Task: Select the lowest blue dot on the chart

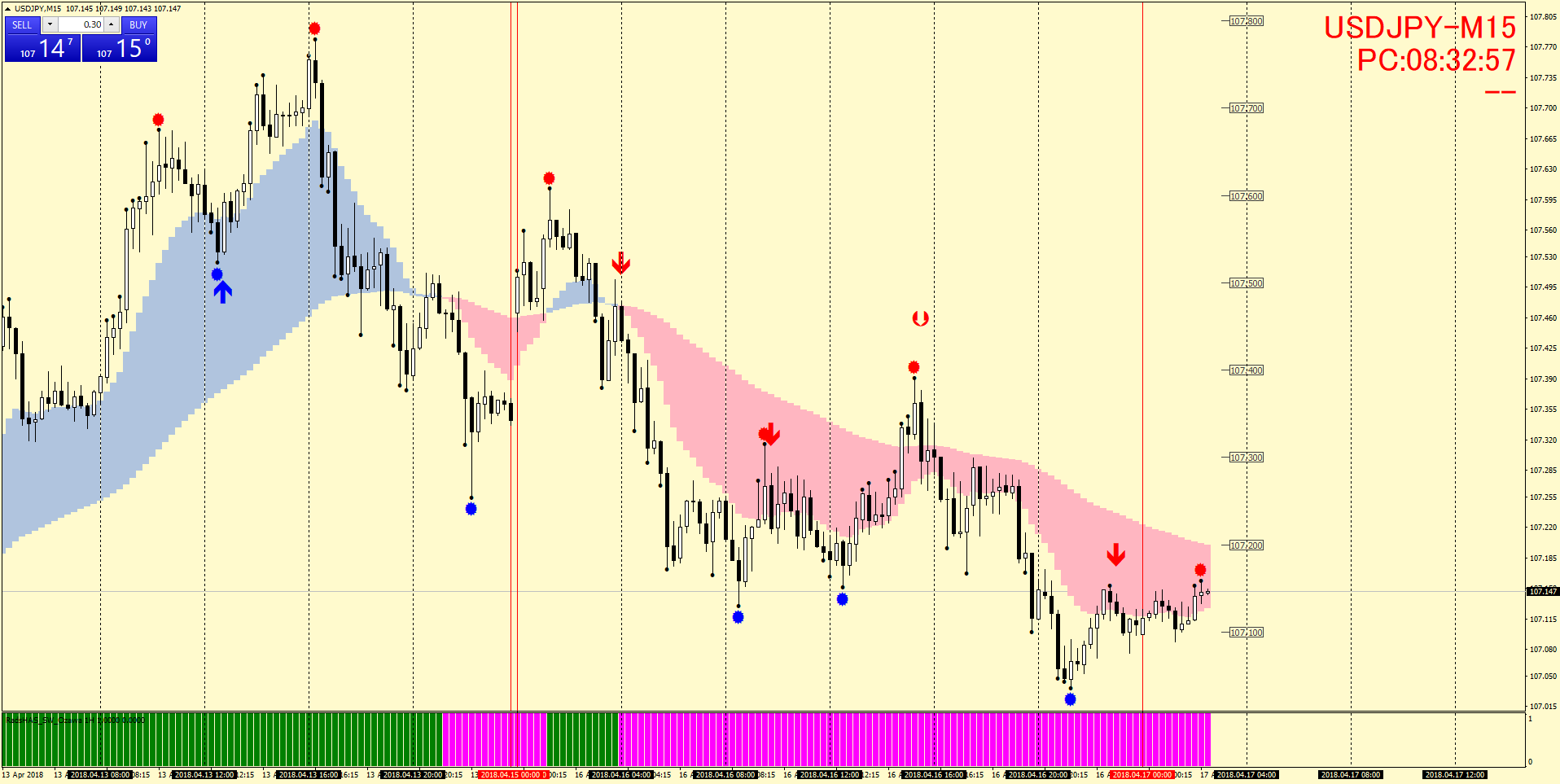Action: tap(1070, 699)
